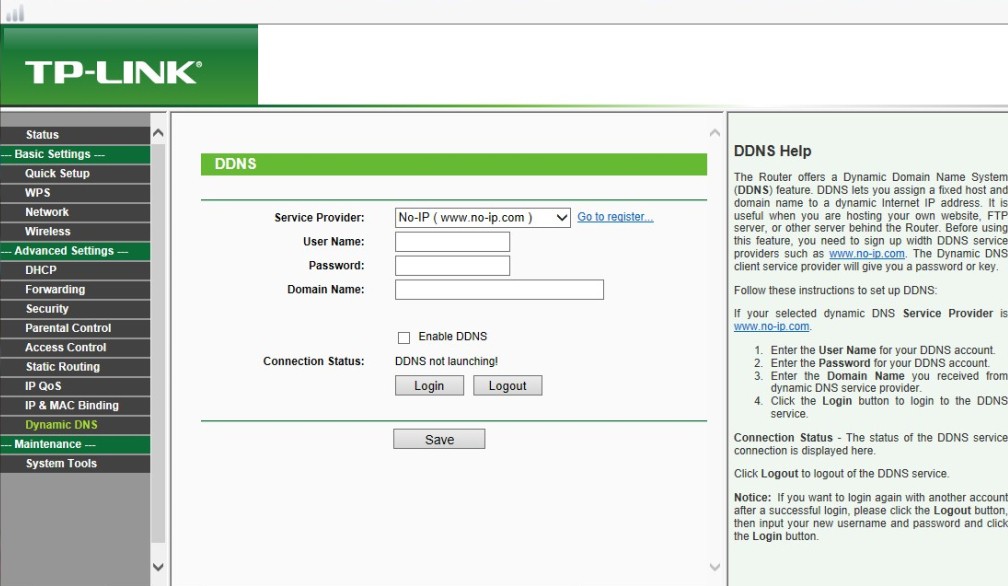Open Static Routing page
1008x586 pixels.
pos(75,366)
